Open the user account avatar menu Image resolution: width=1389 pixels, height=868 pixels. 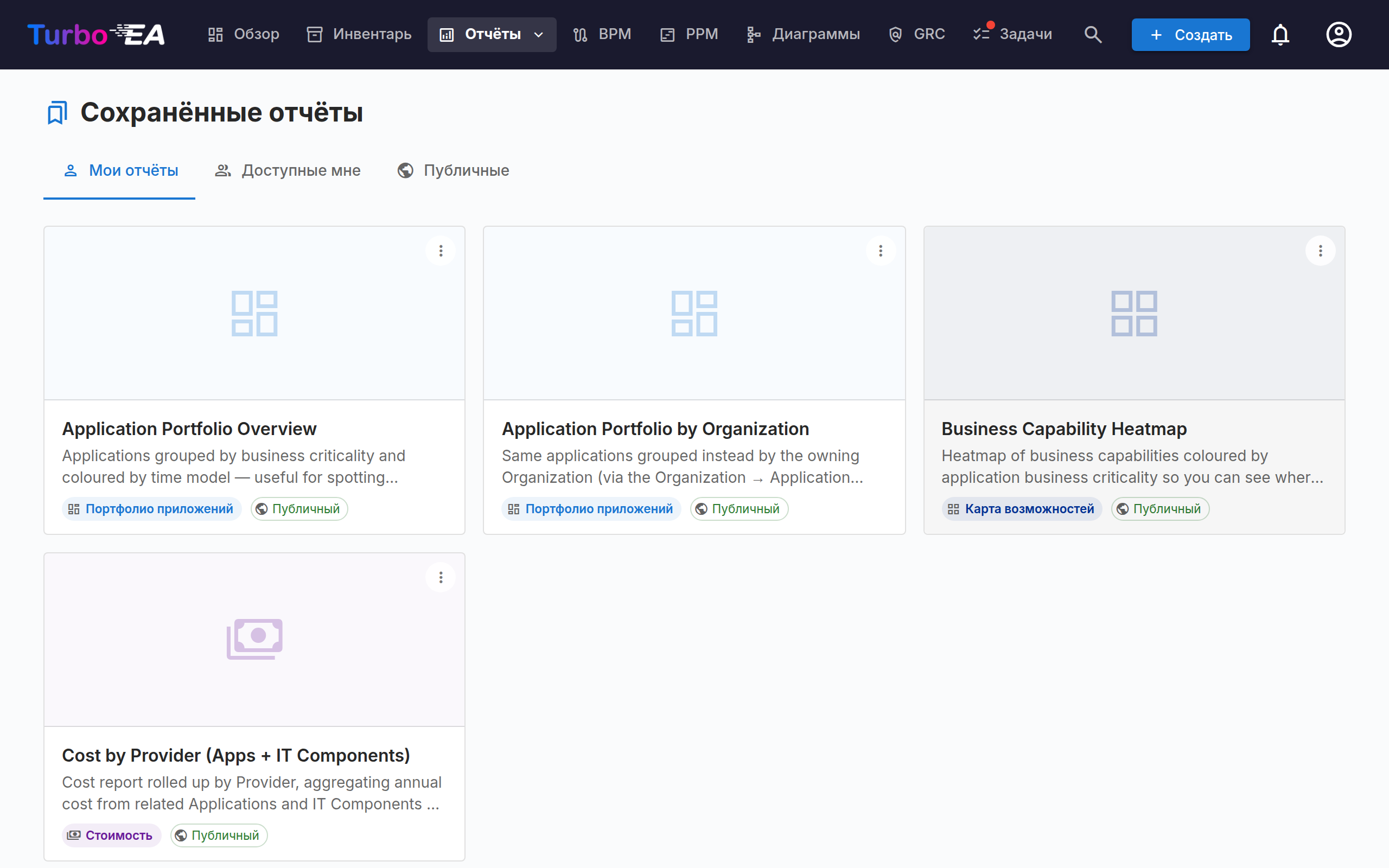click(x=1339, y=34)
